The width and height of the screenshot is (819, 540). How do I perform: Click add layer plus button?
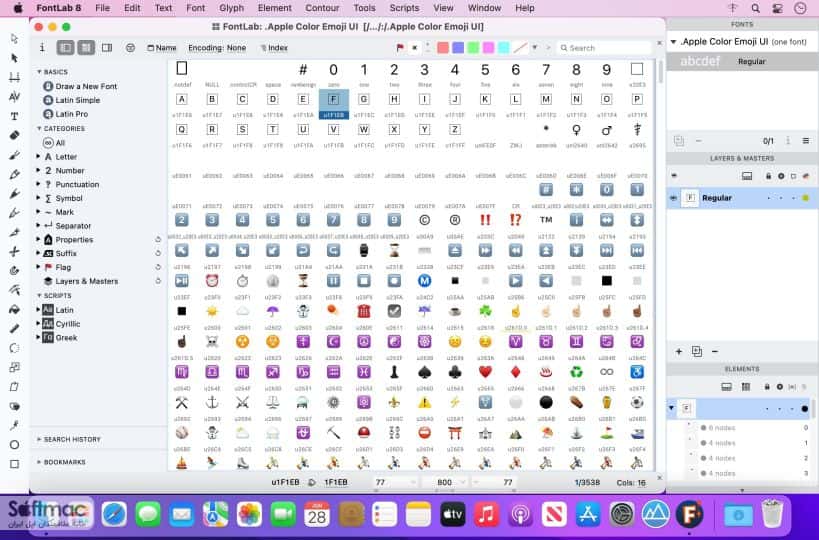[678, 351]
